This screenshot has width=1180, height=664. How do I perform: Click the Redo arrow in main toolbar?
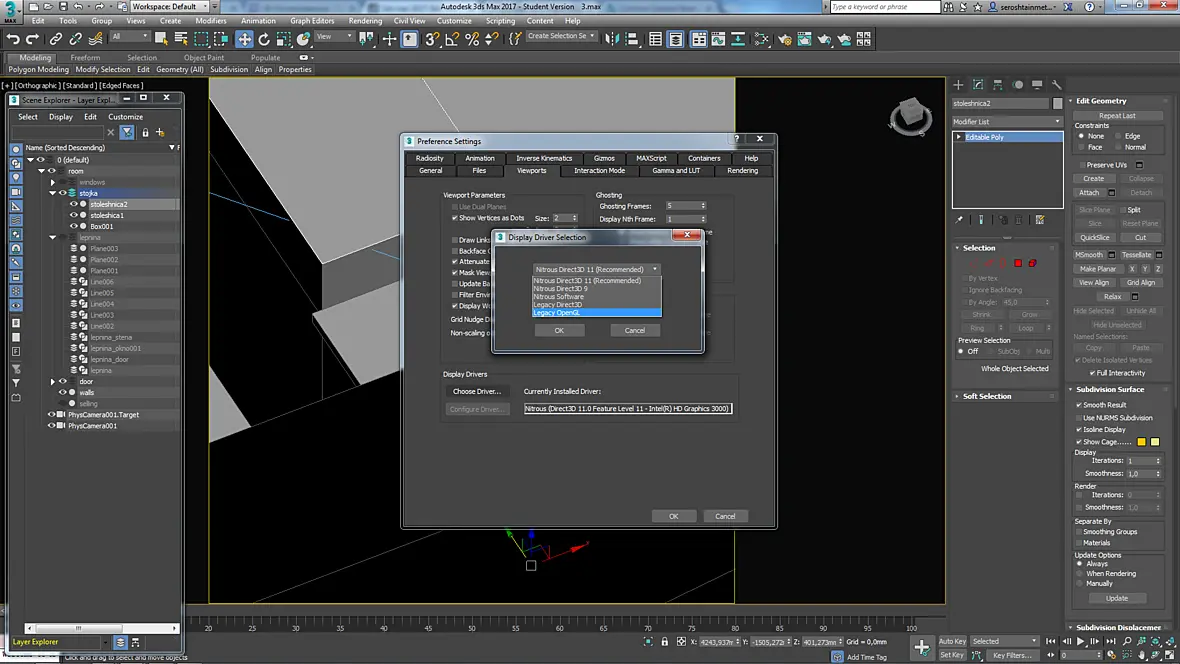click(x=32, y=39)
